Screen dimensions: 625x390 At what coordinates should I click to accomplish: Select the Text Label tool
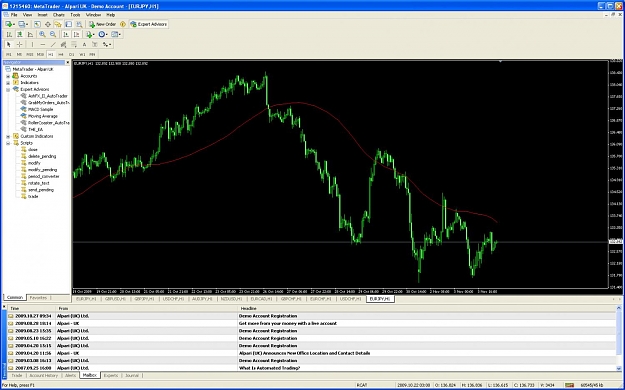tap(94, 44)
